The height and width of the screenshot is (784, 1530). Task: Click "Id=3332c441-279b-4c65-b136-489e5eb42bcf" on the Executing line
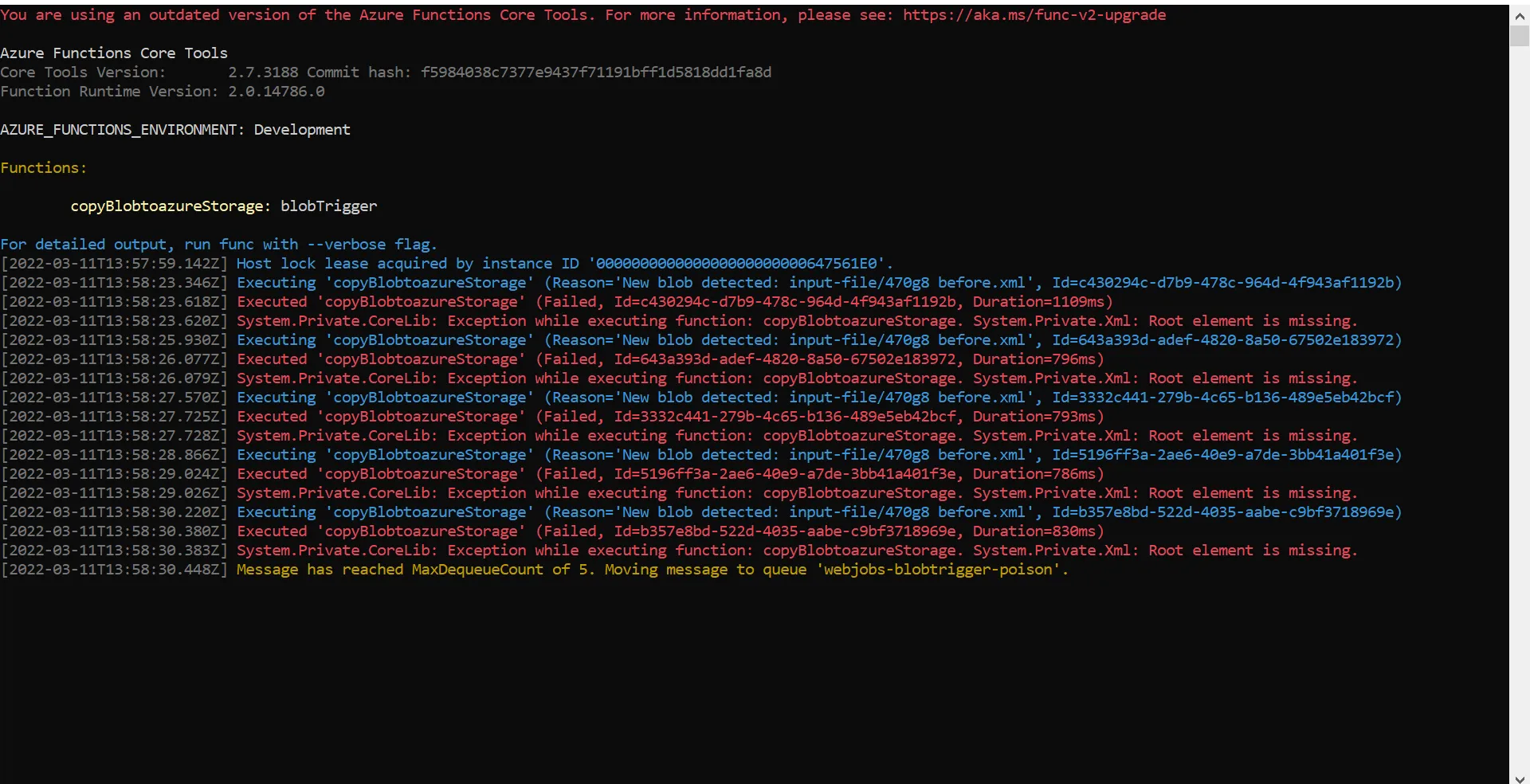(x=1222, y=398)
